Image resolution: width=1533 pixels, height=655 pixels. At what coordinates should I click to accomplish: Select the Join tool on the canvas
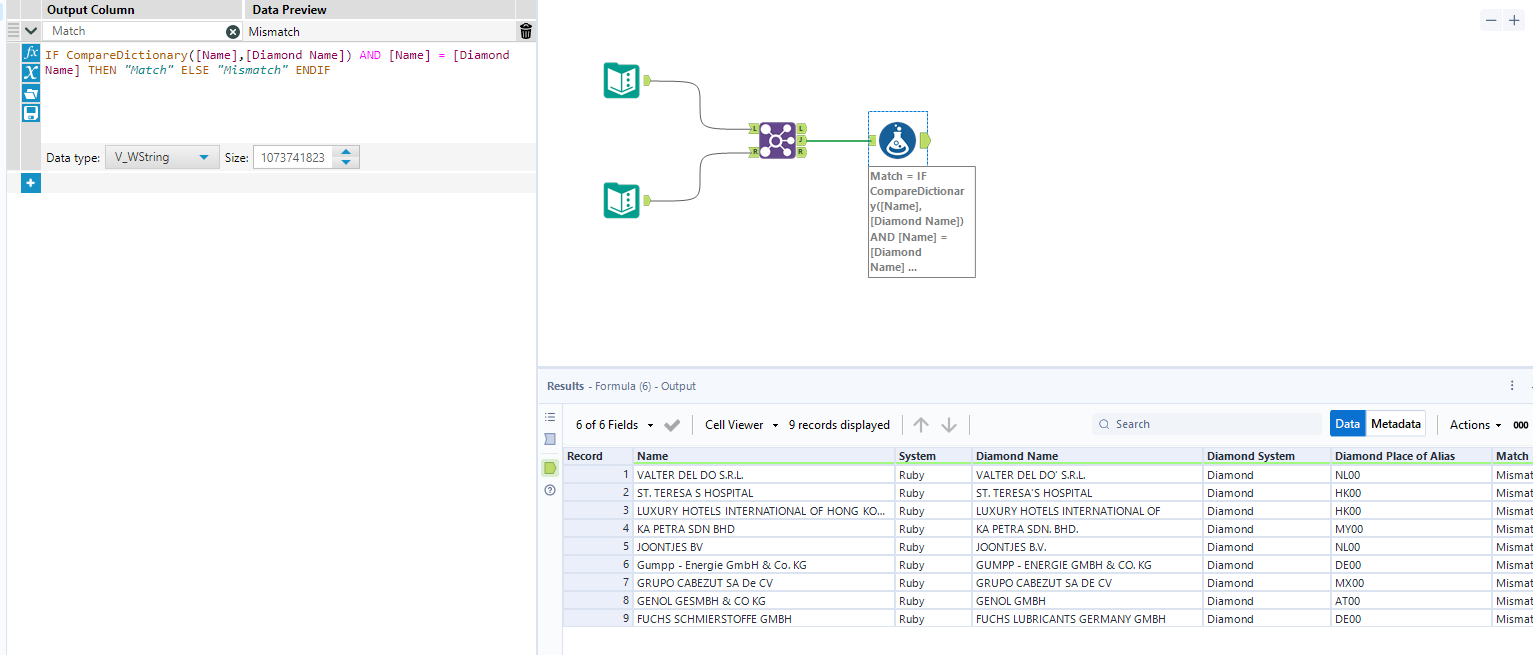coord(776,140)
